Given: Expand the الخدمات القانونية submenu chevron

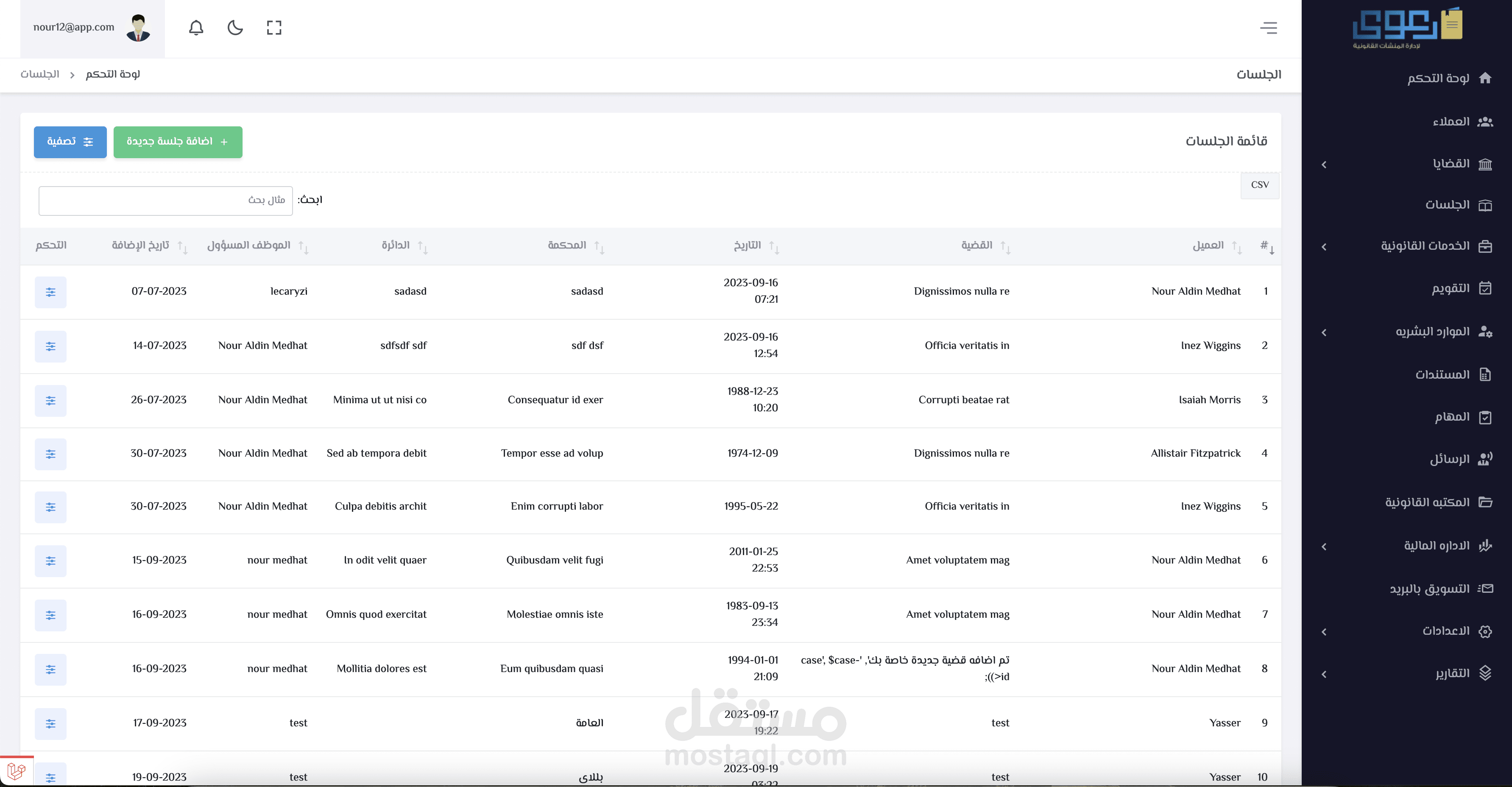Looking at the screenshot, I should tap(1324, 247).
